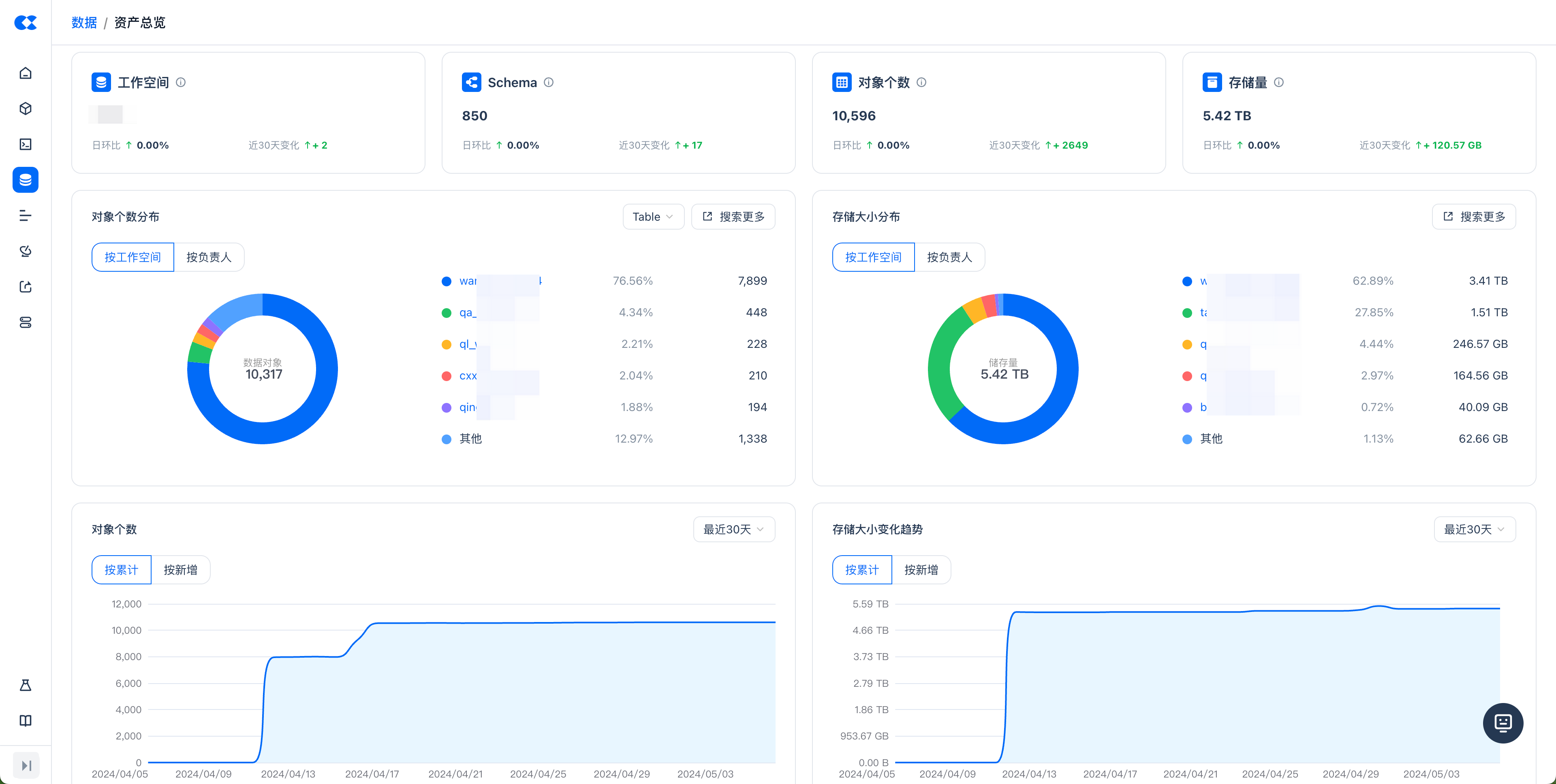
Task: Click the 数据对象 donut chart center
Action: pyautogui.click(x=263, y=369)
